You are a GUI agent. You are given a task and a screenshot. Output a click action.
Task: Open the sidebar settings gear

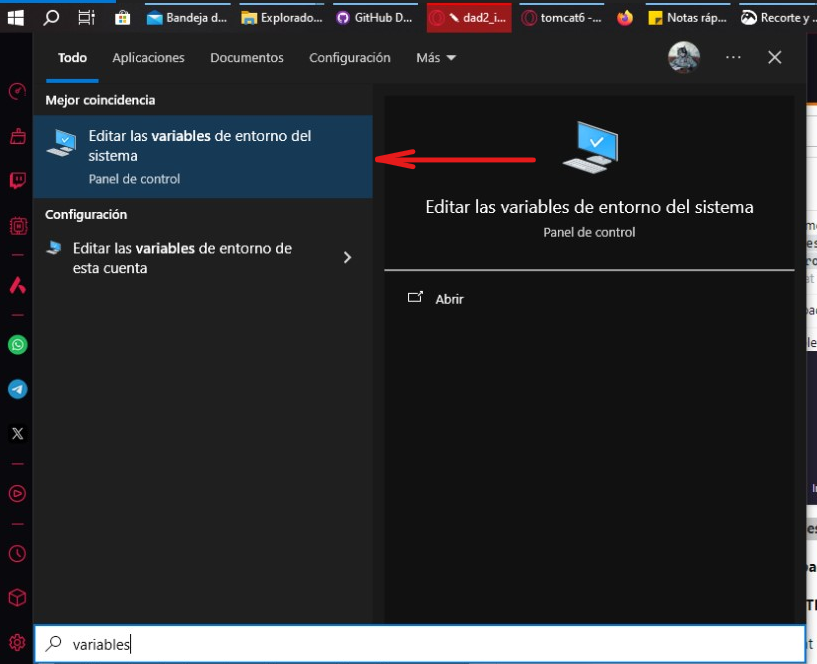[17, 642]
